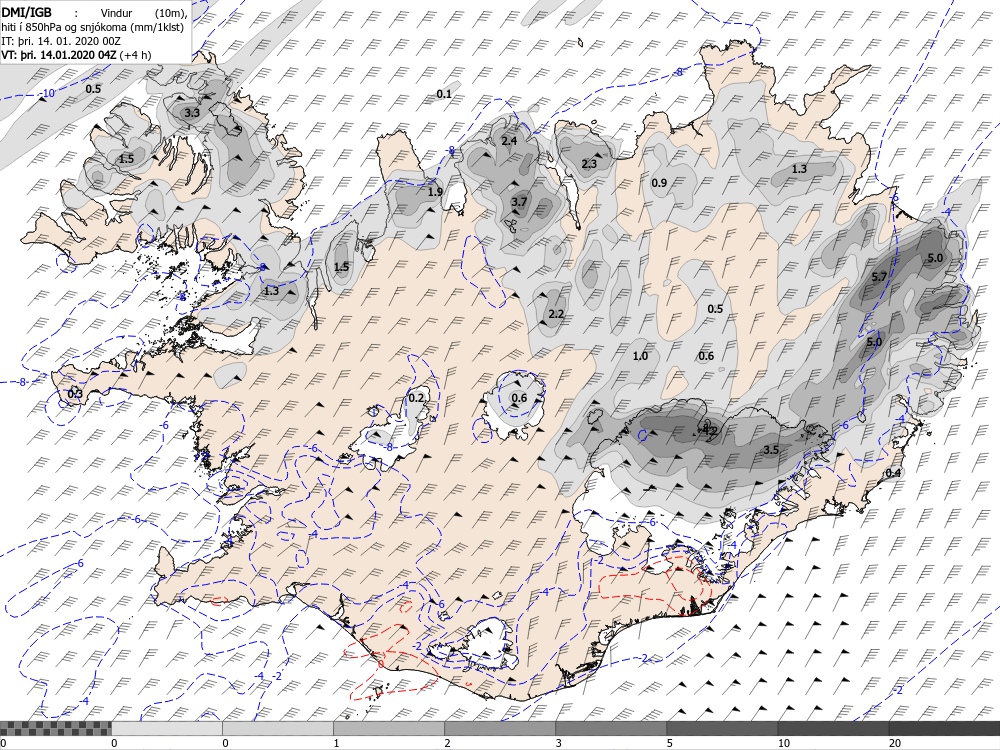Click the darkest legend swatch after 20
This screenshot has width=1000, height=750.
click(944, 728)
